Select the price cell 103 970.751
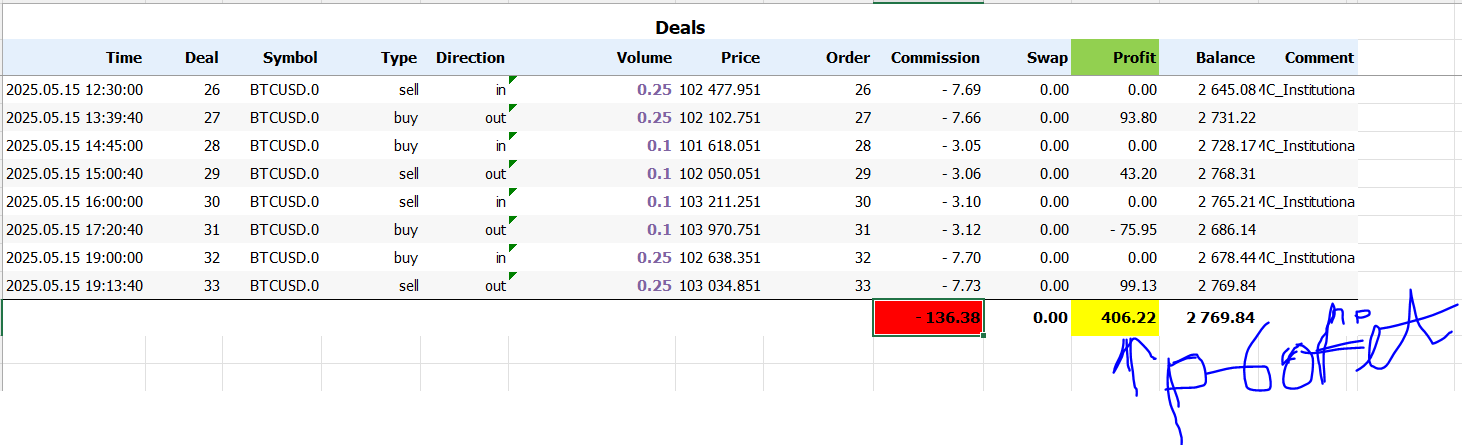Viewport: 1462px width, 445px height. tap(719, 230)
